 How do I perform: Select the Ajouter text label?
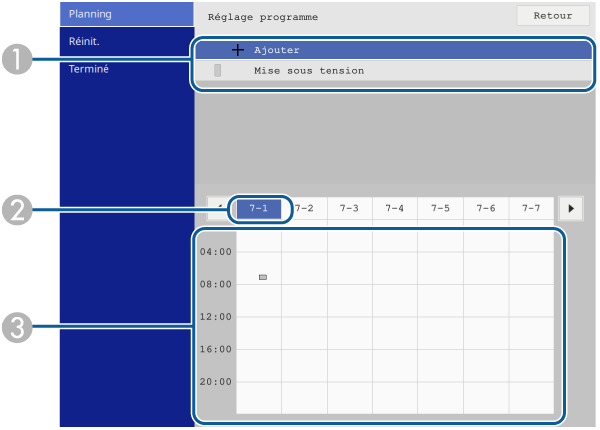click(276, 50)
